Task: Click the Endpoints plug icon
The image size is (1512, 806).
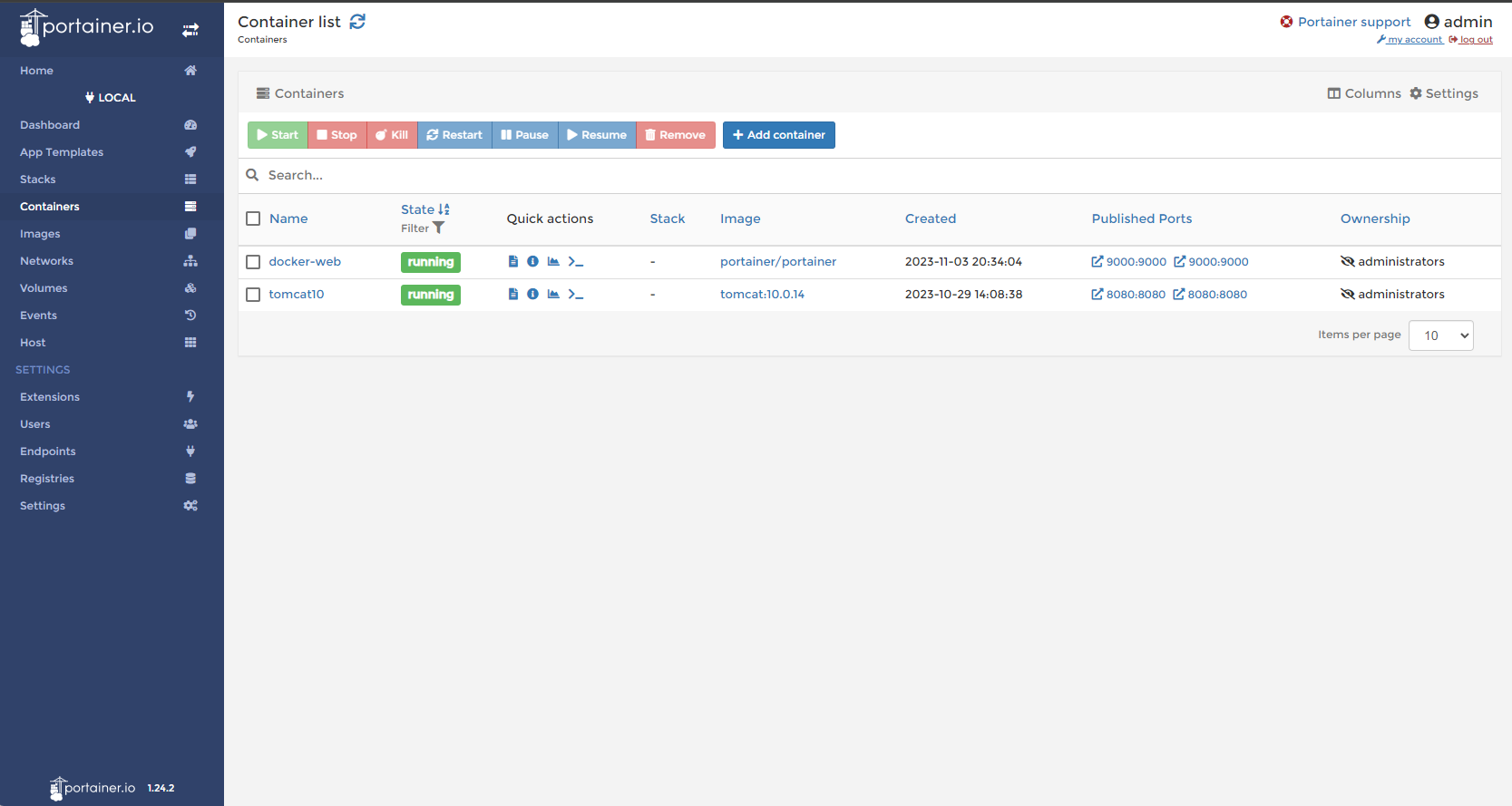Action: click(190, 452)
